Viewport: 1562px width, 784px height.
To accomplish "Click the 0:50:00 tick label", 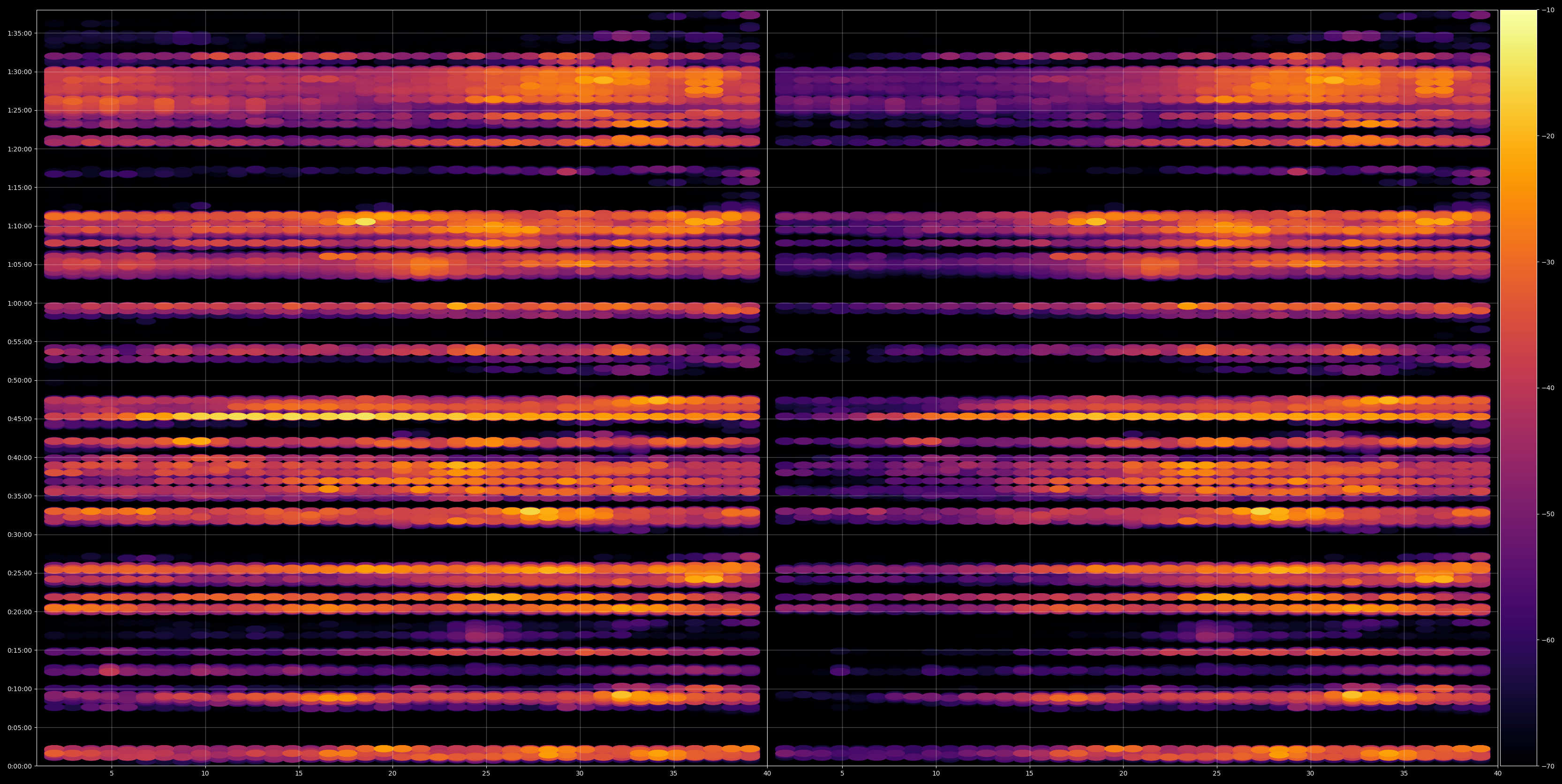I will (x=19, y=380).
